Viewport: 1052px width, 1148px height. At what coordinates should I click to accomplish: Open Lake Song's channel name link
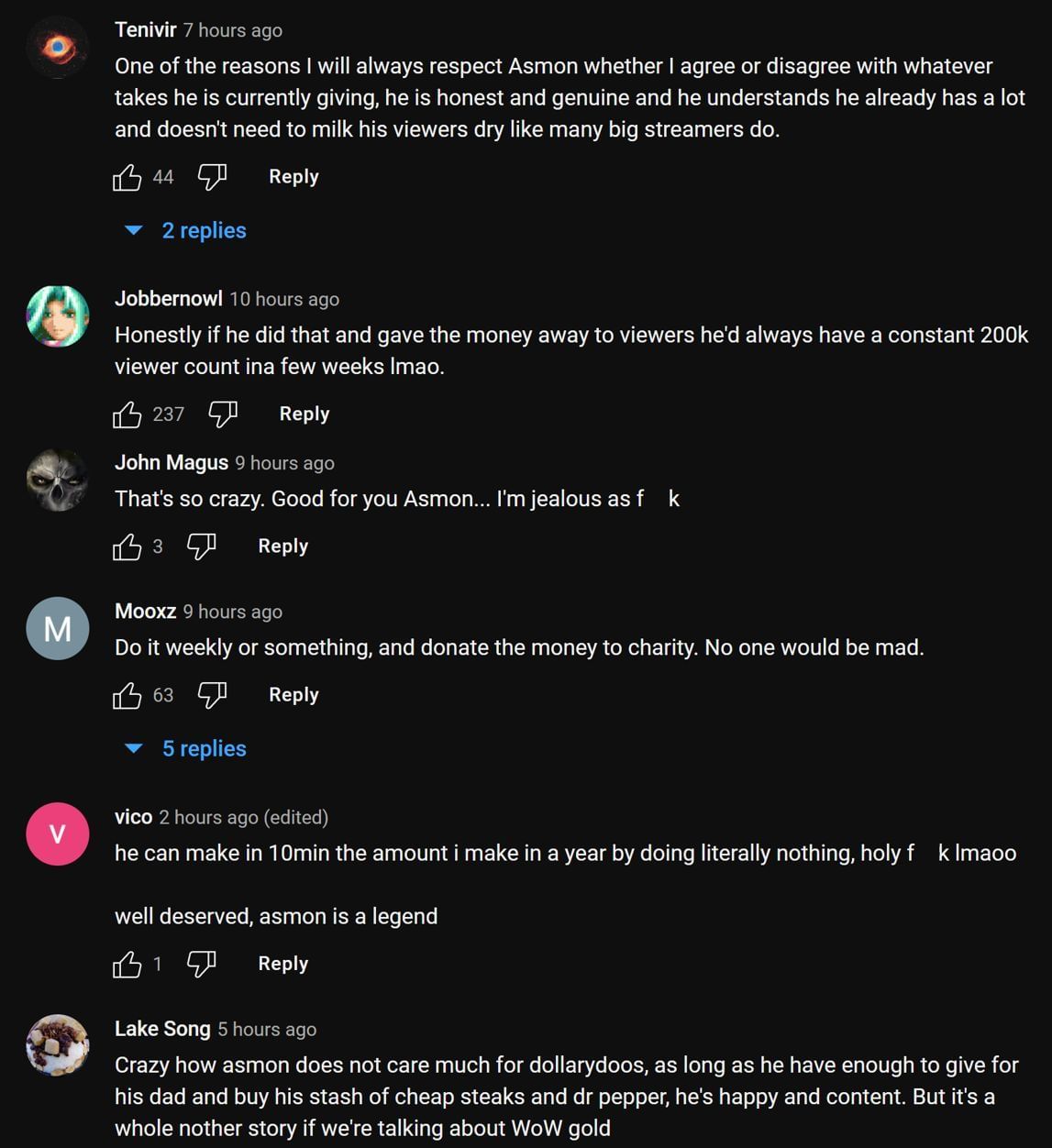pos(162,1029)
